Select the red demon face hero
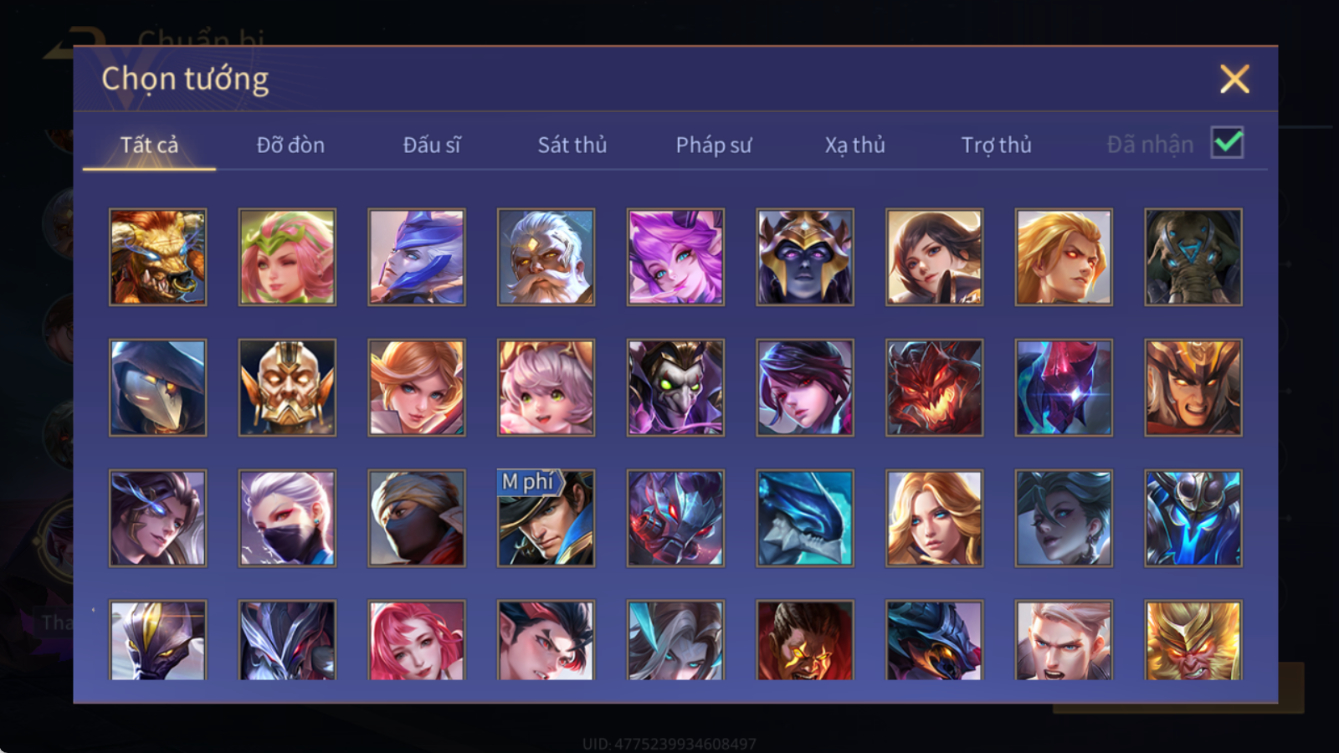Image resolution: width=1339 pixels, height=753 pixels. click(x=935, y=387)
